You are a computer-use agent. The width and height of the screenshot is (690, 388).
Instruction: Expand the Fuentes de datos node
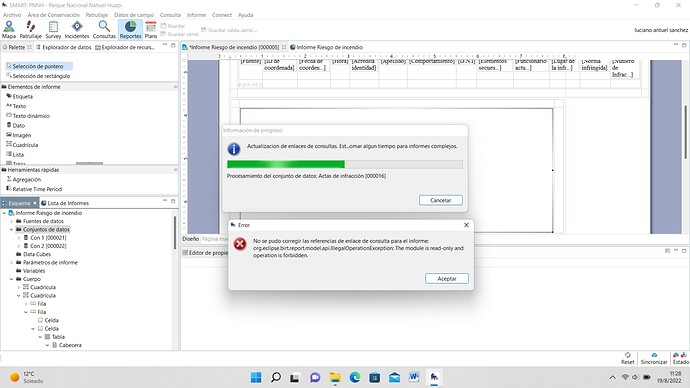click(12, 221)
